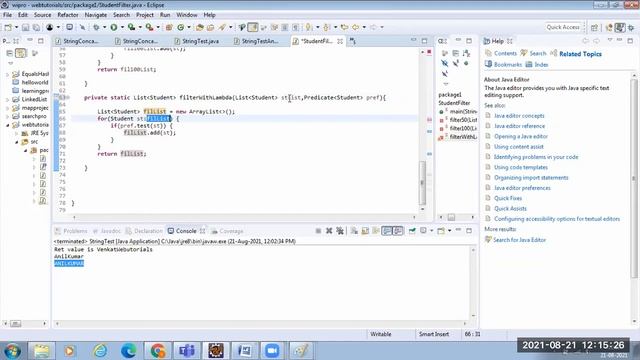The height and width of the screenshot is (360, 640).
Task: Open the Zoom app from the taskbar
Action: tap(272, 351)
